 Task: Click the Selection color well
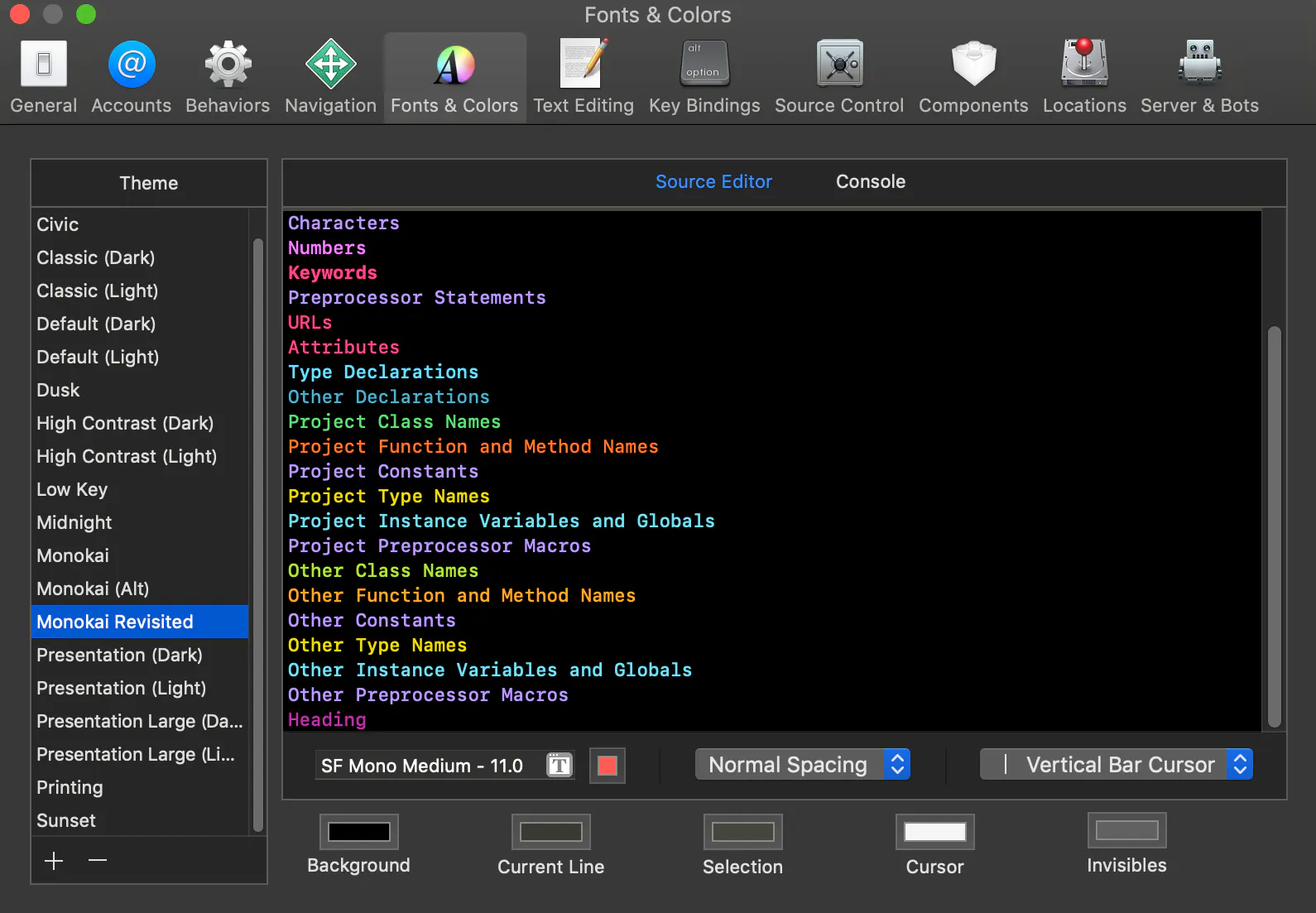(743, 832)
